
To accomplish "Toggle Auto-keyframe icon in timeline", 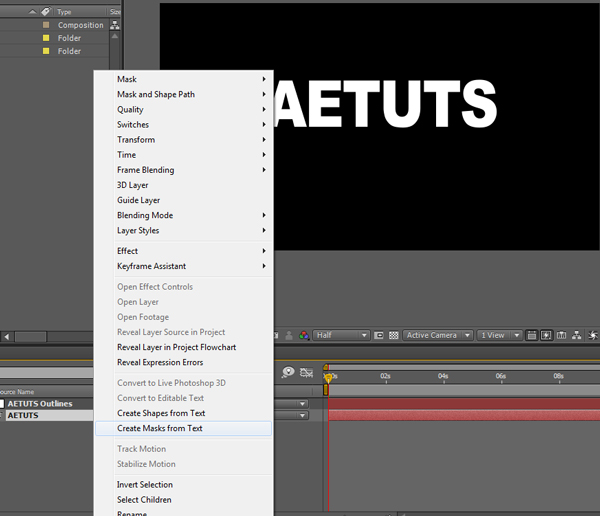I will click(x=307, y=372).
